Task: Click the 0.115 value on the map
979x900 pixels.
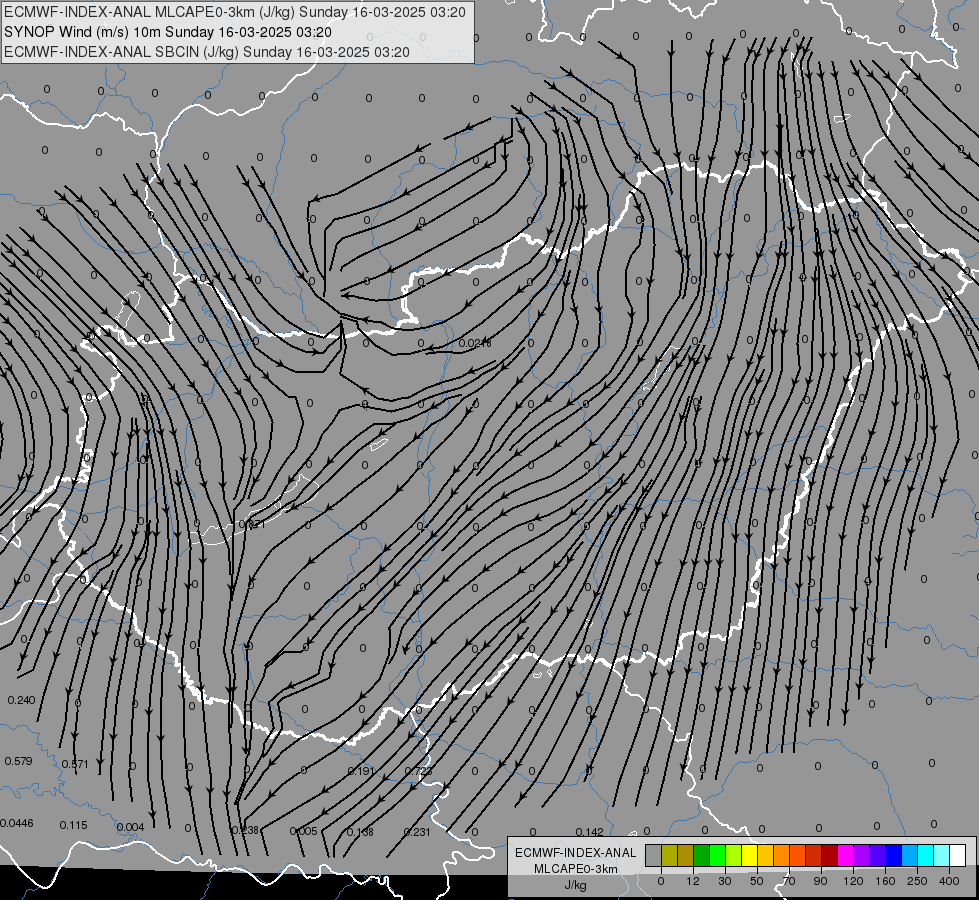Action: pyautogui.click(x=74, y=825)
